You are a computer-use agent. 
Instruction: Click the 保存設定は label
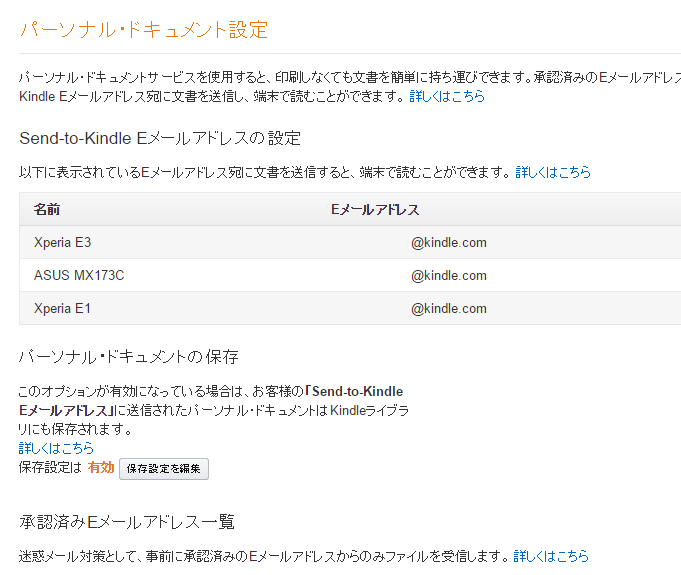[50, 467]
